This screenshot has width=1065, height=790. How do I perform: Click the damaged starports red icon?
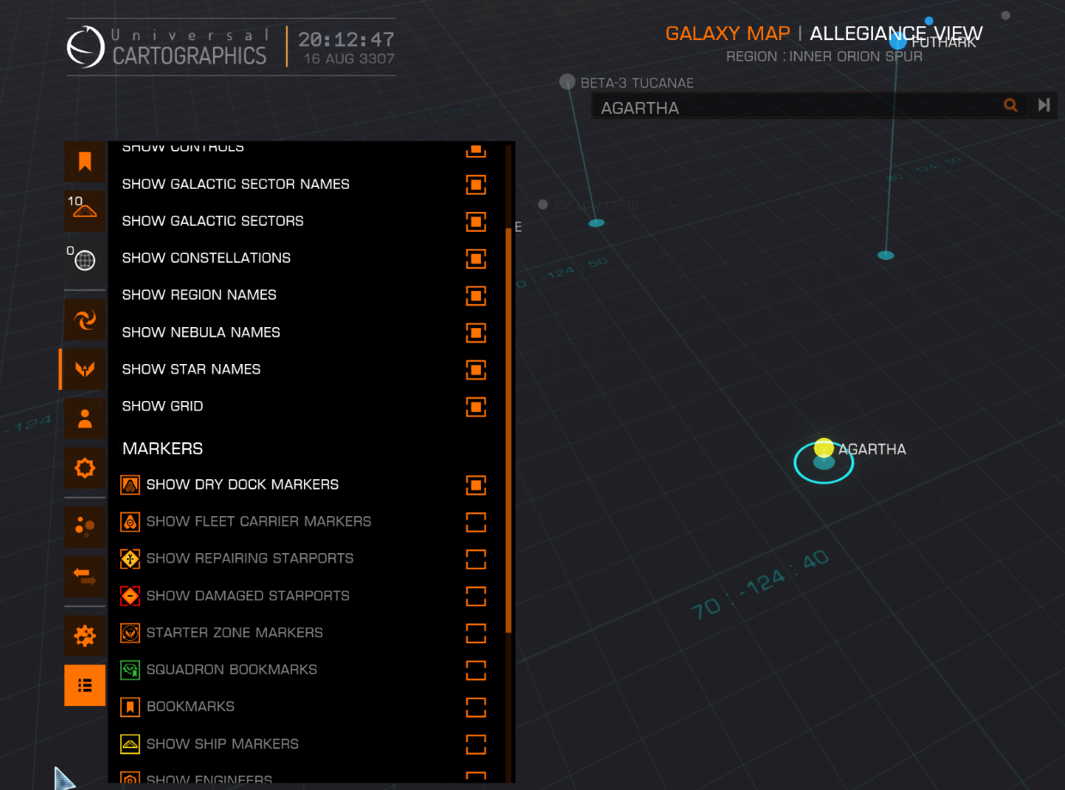click(x=130, y=596)
